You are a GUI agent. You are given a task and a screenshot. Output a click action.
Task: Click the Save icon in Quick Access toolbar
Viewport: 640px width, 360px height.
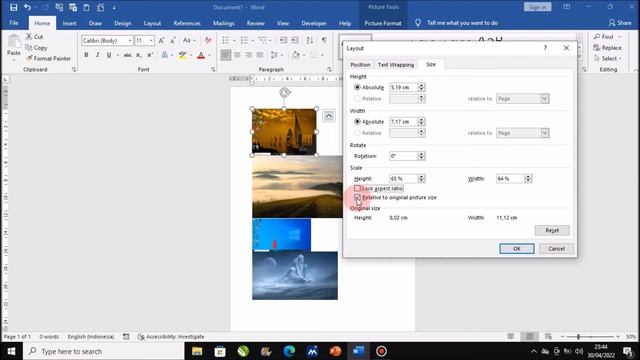(x=13, y=7)
